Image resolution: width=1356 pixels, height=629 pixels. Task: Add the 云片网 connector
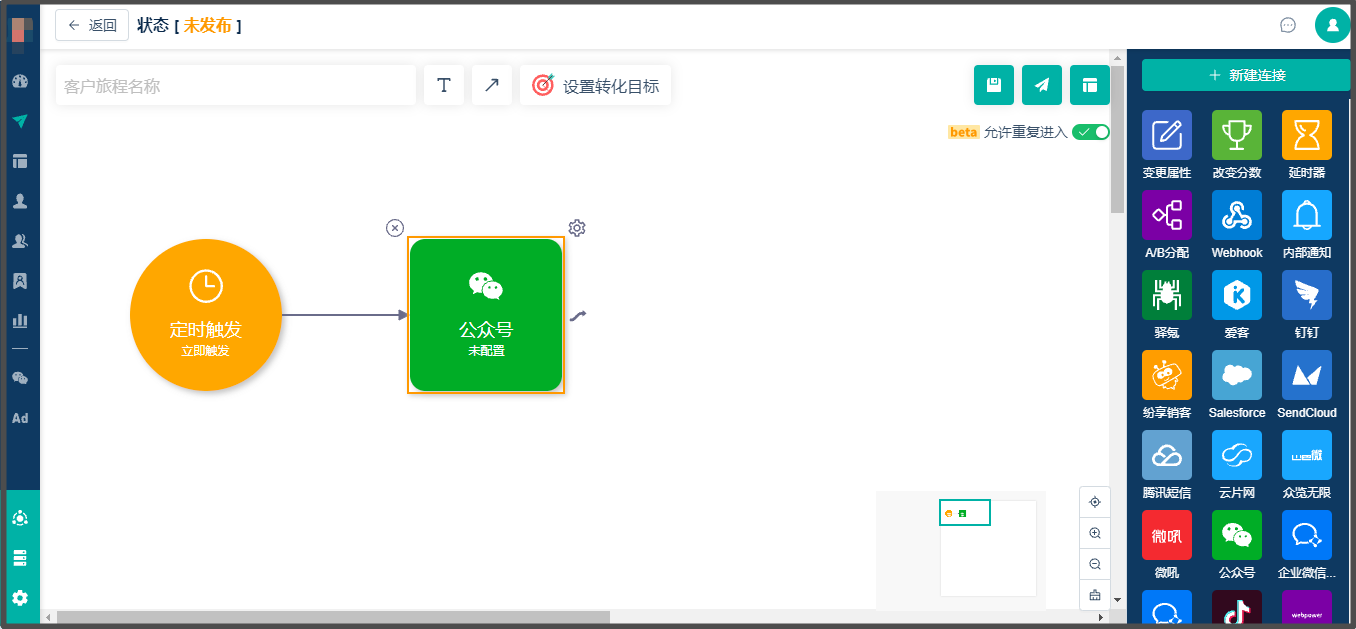click(1237, 455)
